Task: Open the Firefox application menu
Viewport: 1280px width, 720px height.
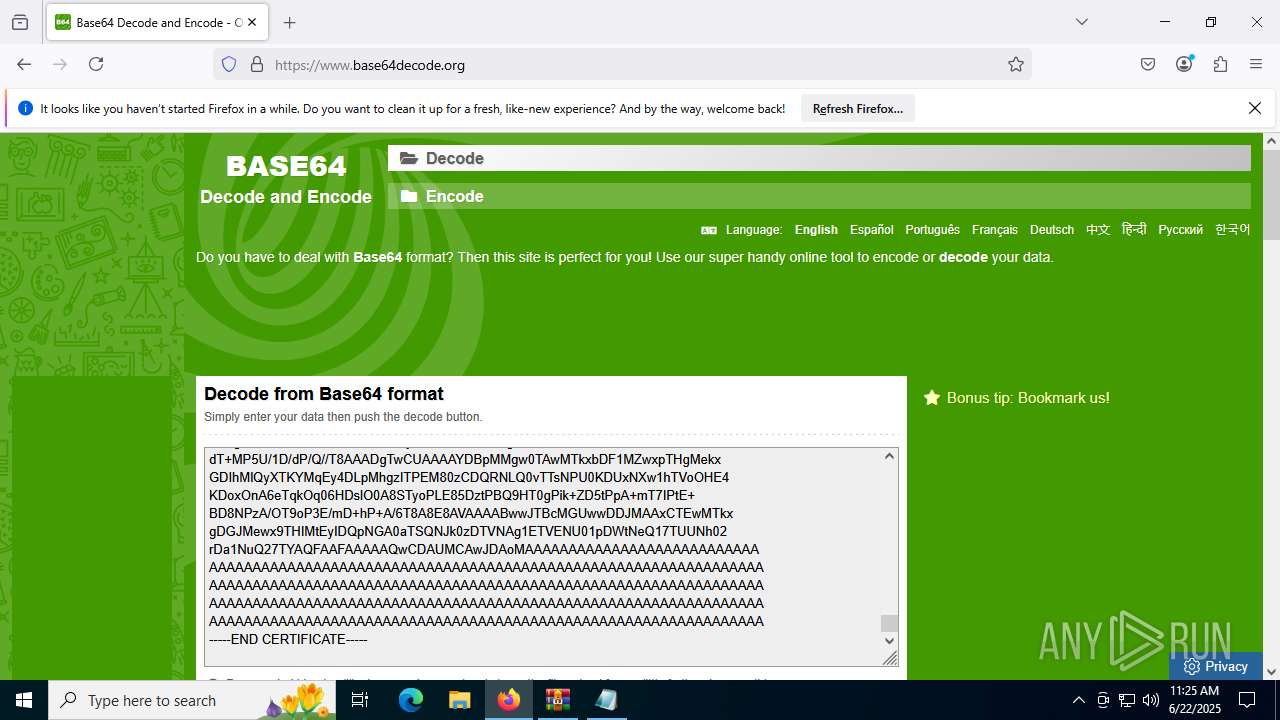Action: coord(1256,64)
